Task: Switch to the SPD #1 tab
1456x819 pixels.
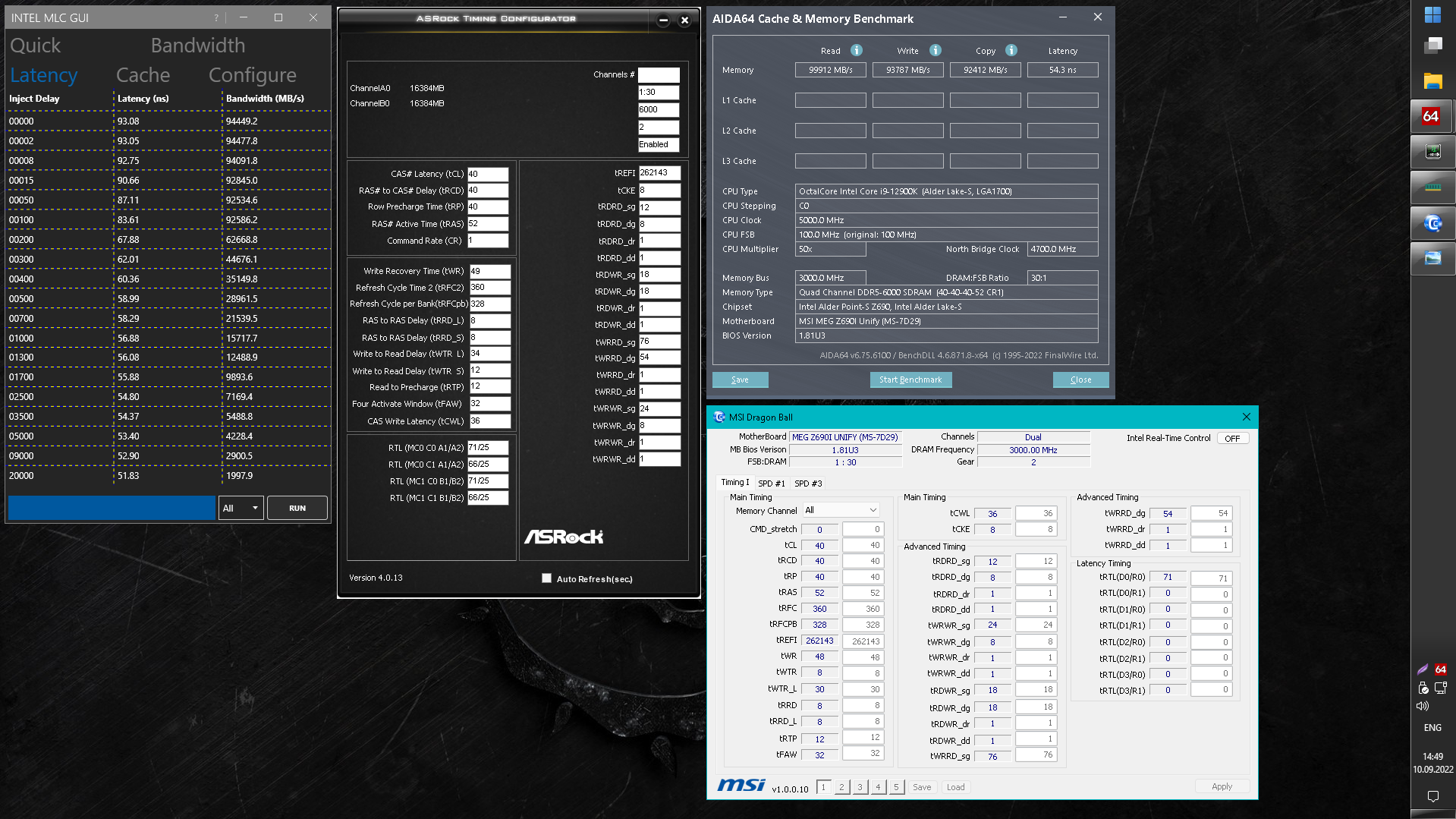Action: (772, 484)
